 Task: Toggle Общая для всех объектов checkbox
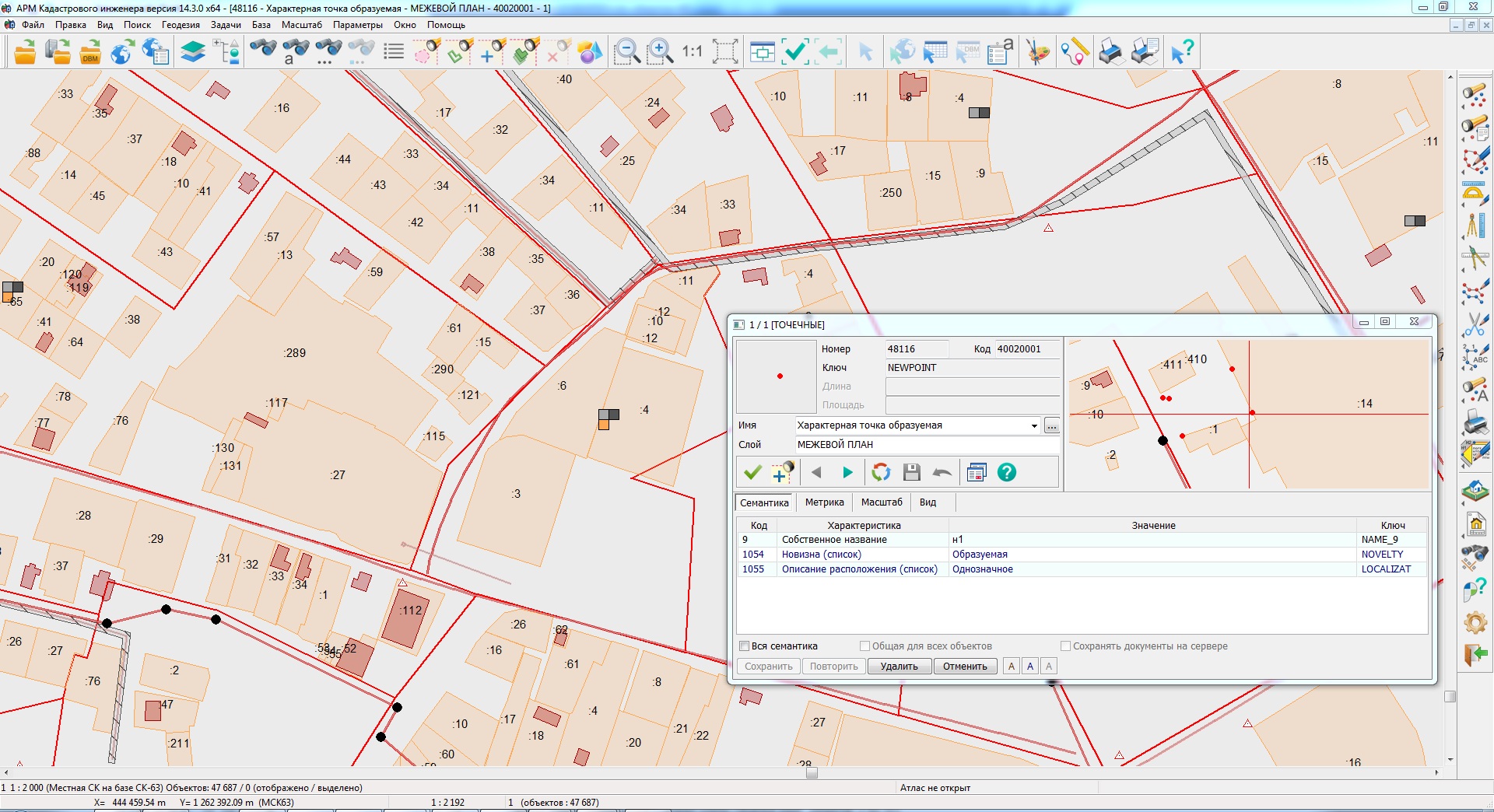[x=864, y=646]
